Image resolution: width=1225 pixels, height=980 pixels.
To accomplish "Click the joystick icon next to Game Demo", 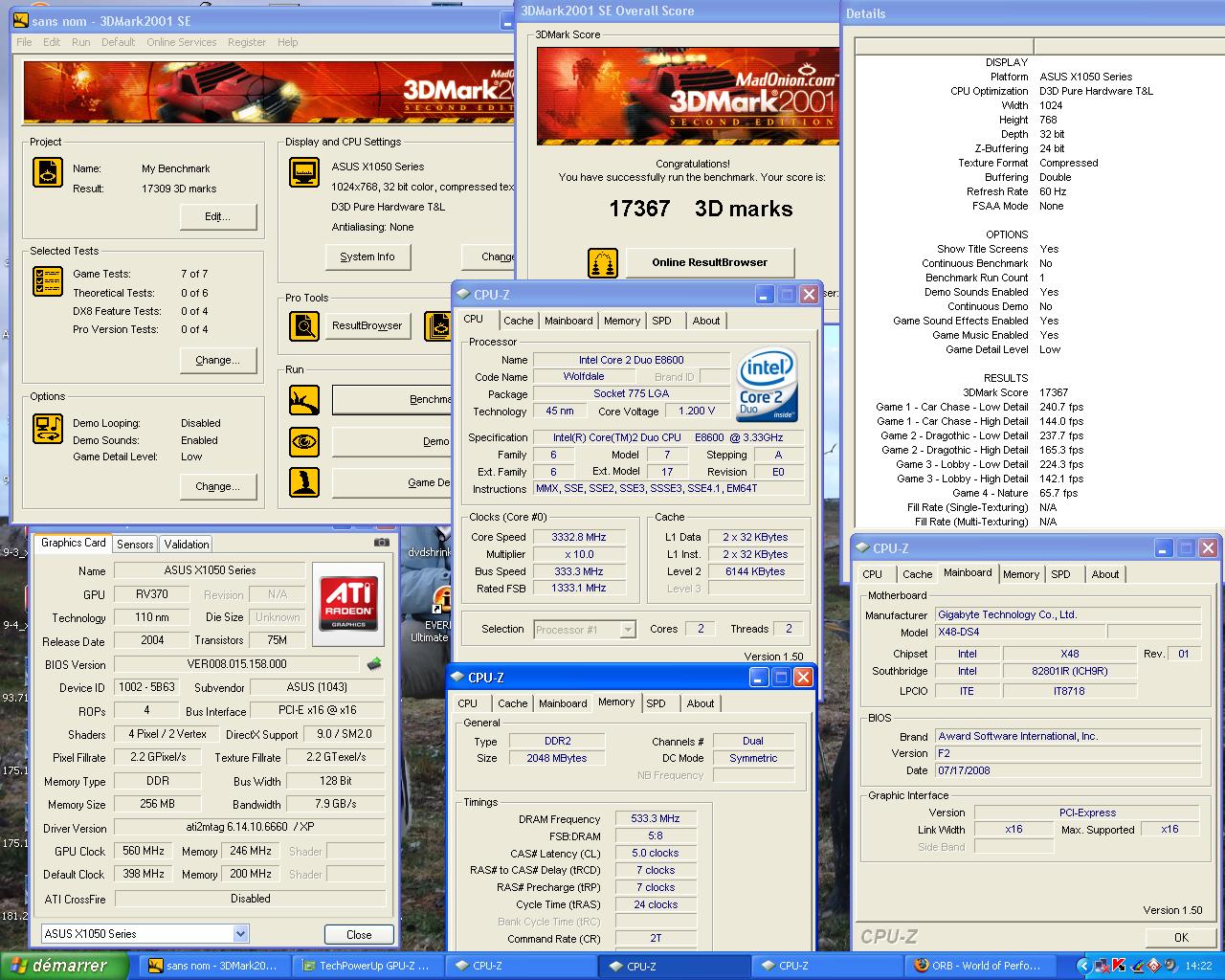I will [x=304, y=481].
